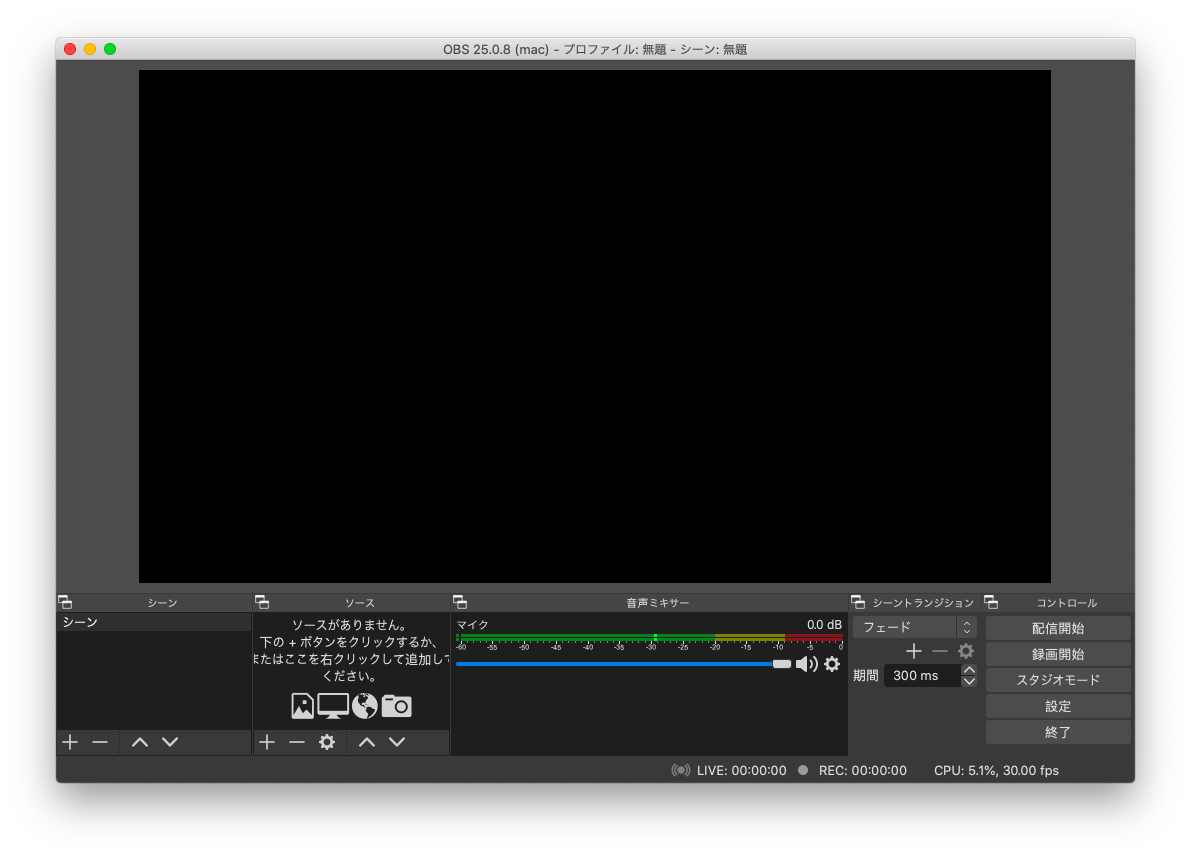Viewport: 1191px width, 857px height.
Task: Remove selected scene with minus button
Action: tap(100, 742)
